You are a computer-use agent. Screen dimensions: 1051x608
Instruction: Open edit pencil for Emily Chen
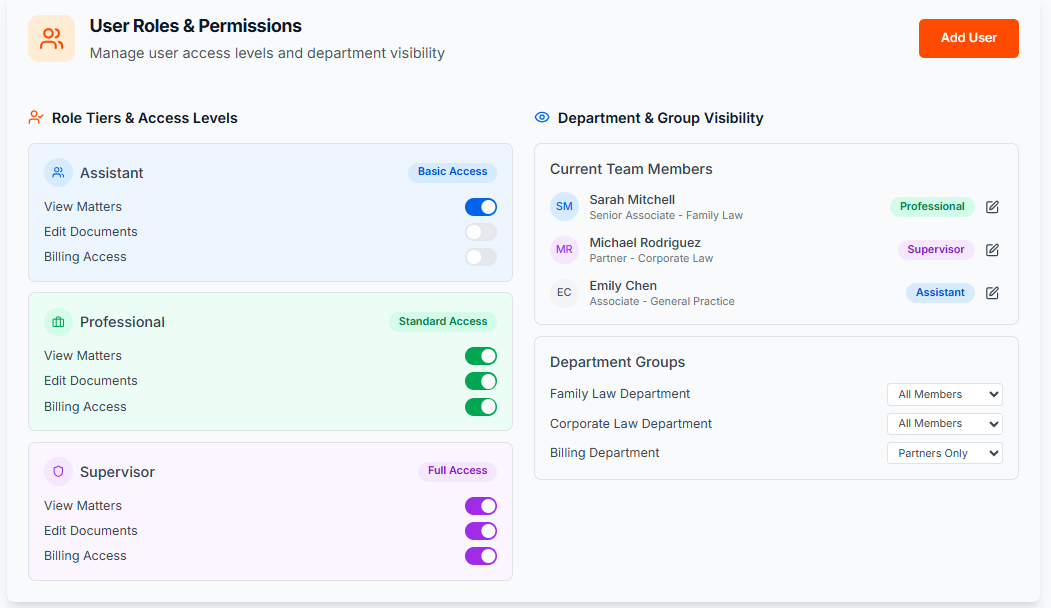click(992, 293)
